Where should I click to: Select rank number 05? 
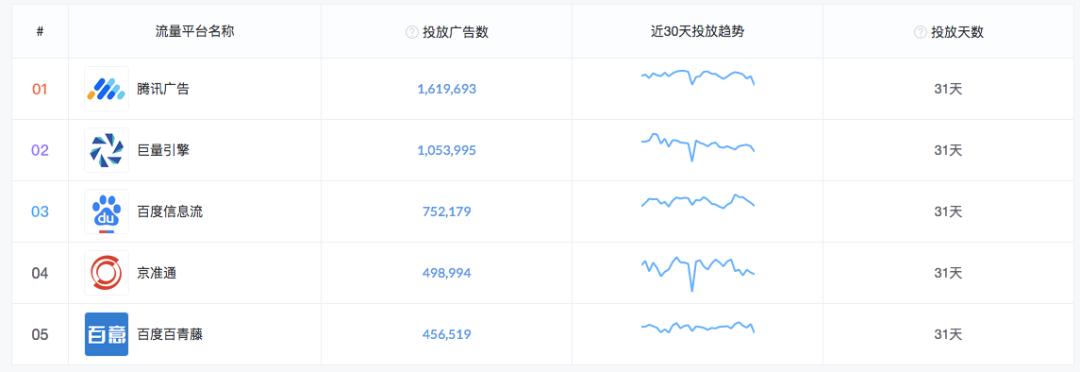coord(40,334)
